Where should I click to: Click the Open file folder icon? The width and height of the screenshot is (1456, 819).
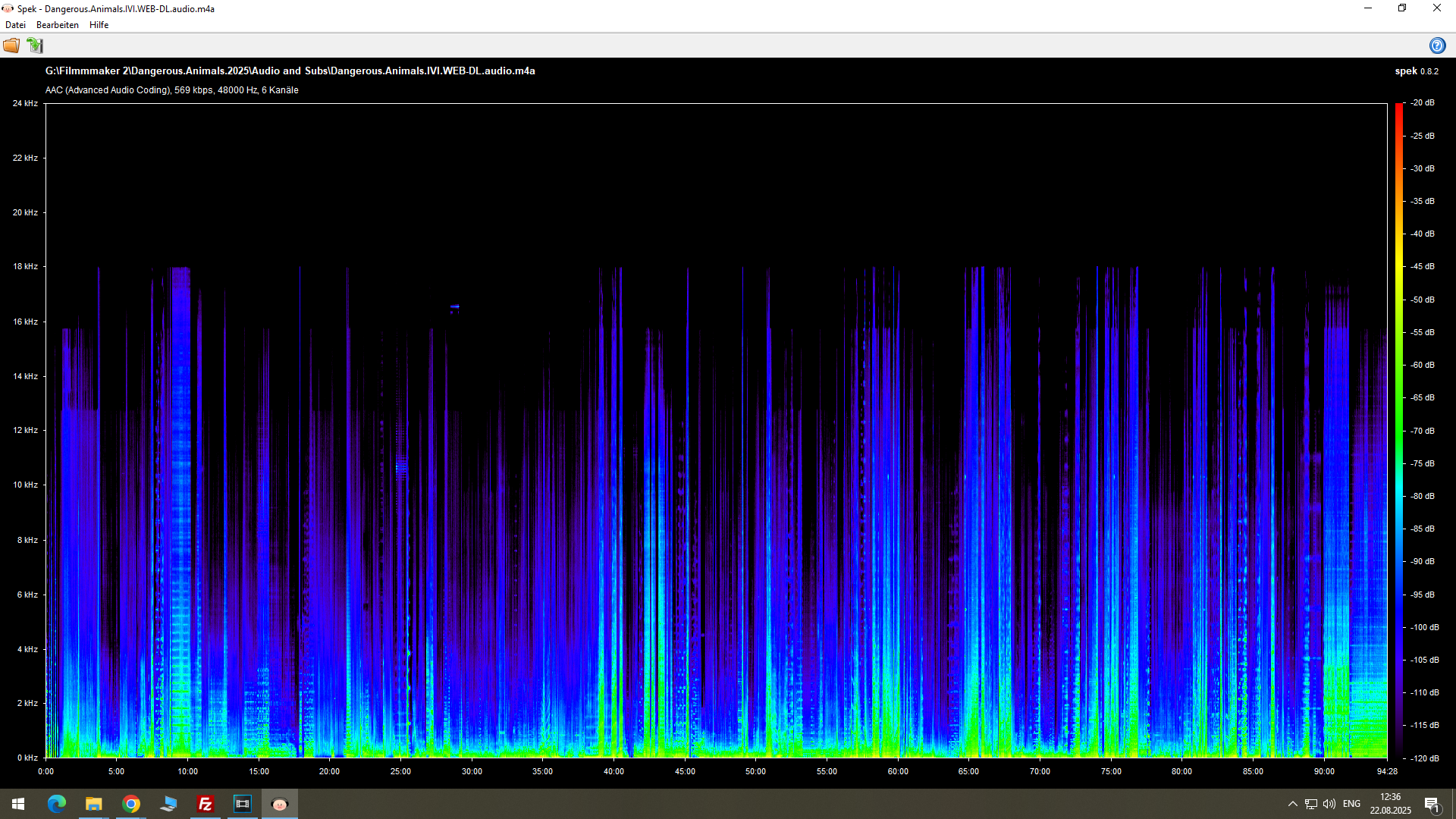pyautogui.click(x=11, y=45)
